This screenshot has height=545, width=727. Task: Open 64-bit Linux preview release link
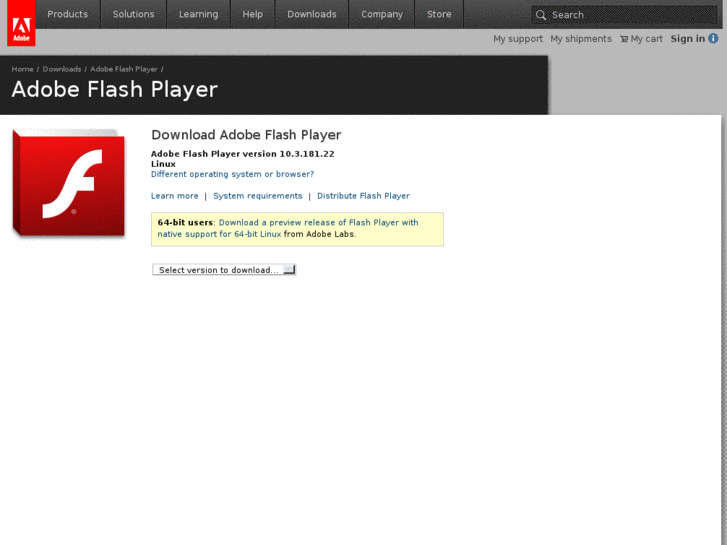coord(288,228)
